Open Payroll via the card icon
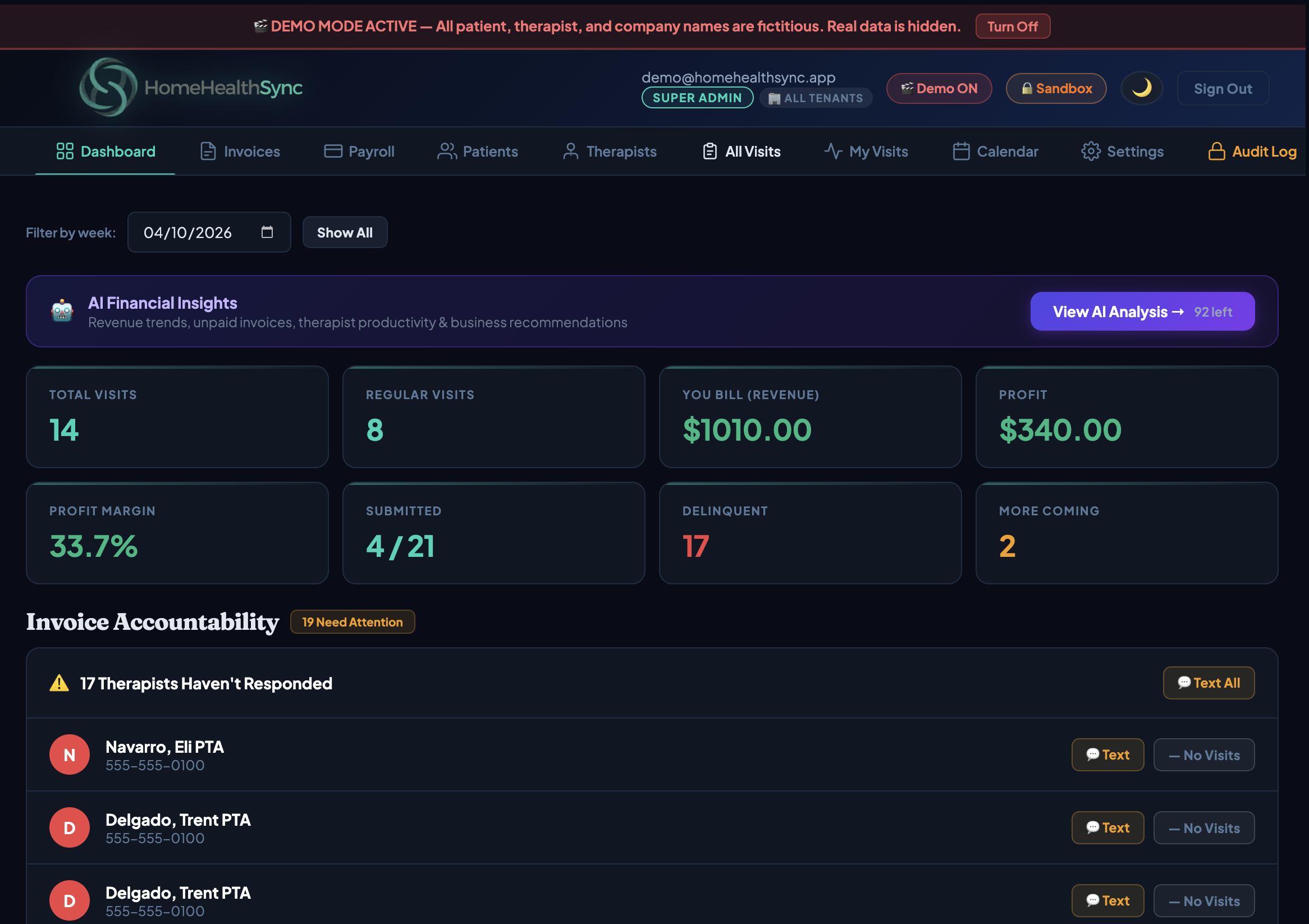This screenshot has width=1309, height=924. [332, 151]
